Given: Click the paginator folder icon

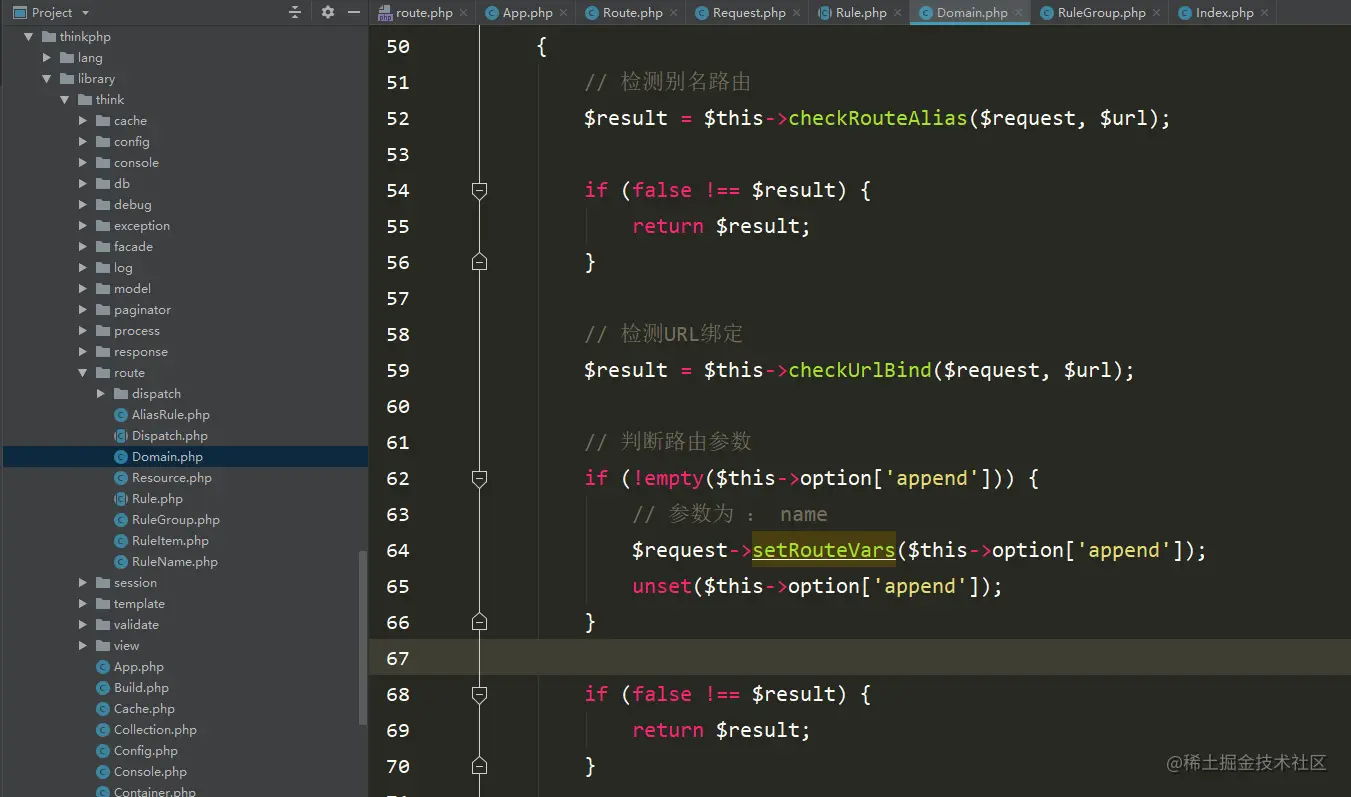Looking at the screenshot, I should pyautogui.click(x=103, y=310).
